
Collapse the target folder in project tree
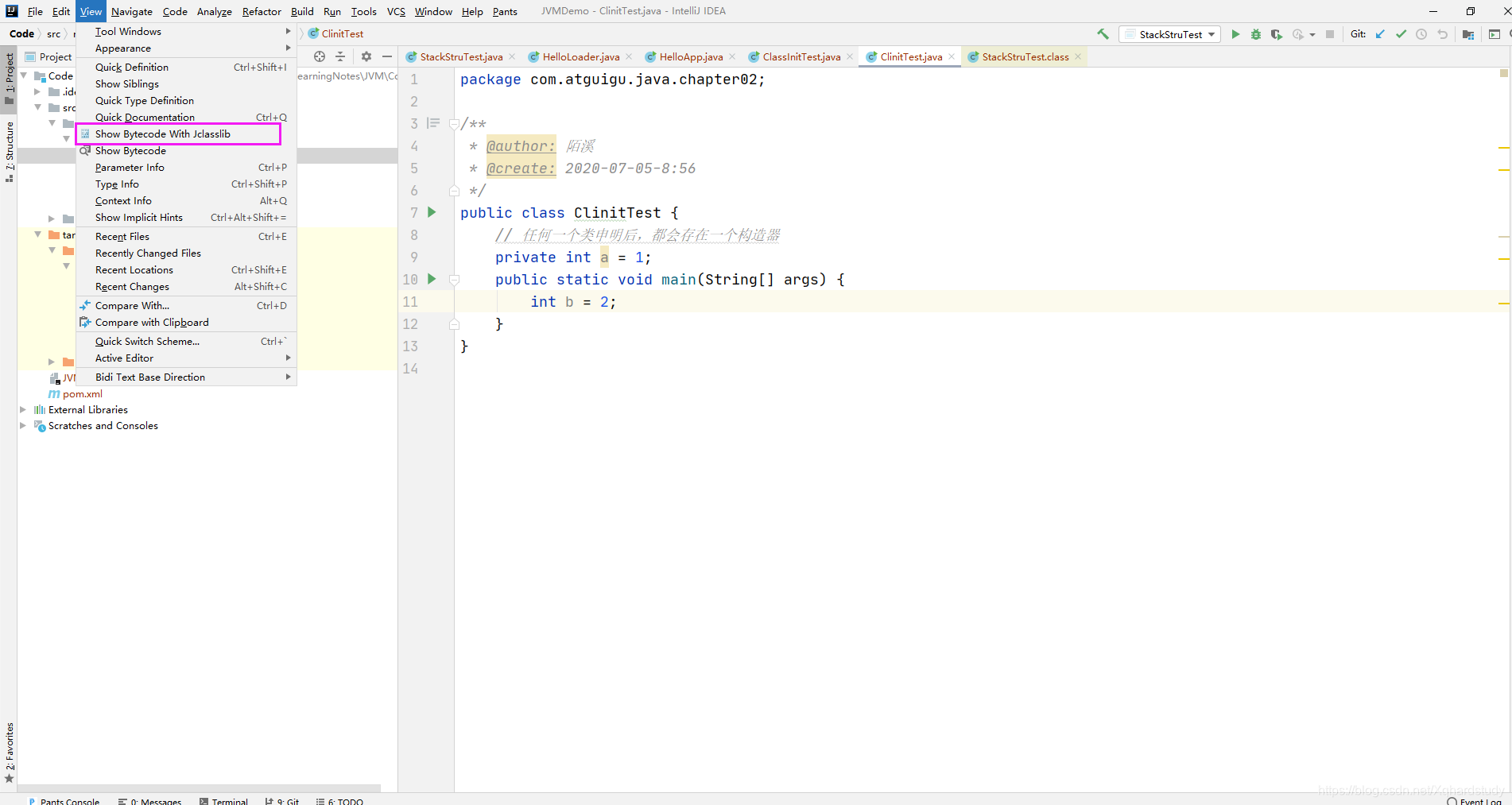[x=37, y=234]
